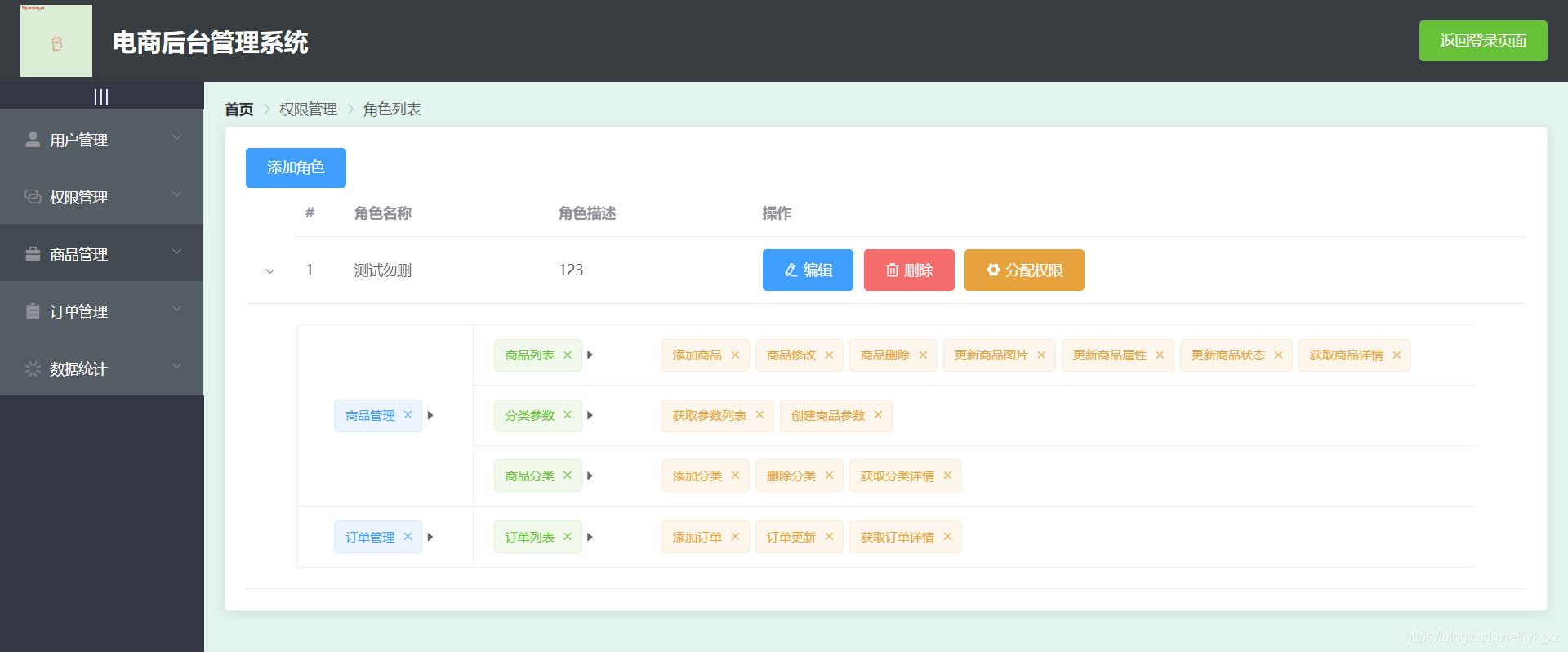Image resolution: width=1568 pixels, height=652 pixels.
Task: Expand the 订单管理 sidebar chevron
Action: click(x=177, y=309)
